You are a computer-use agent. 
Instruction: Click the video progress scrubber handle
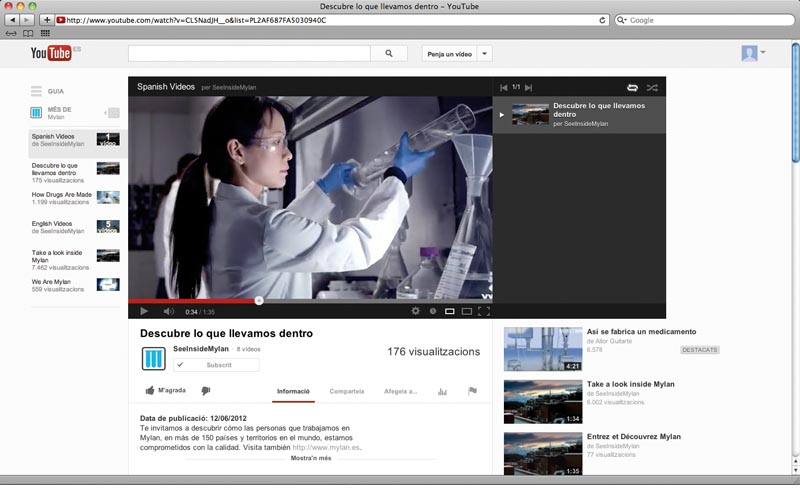259,301
